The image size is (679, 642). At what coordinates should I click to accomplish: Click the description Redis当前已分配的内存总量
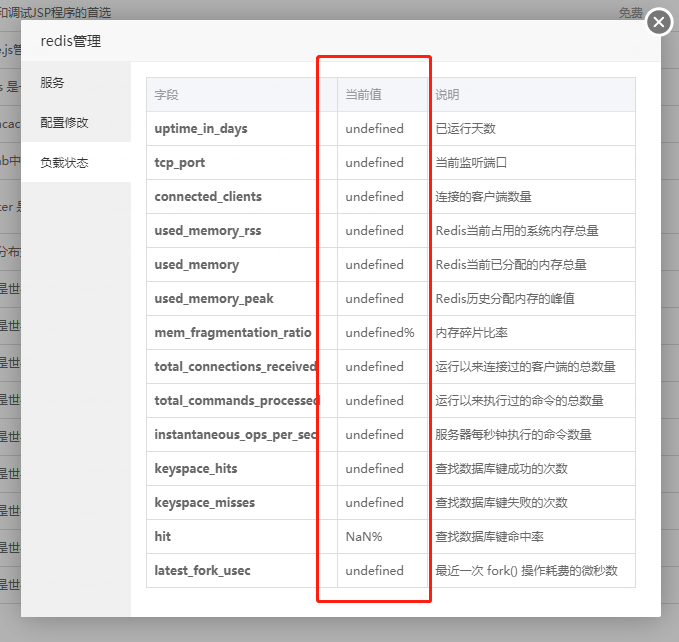tap(511, 265)
